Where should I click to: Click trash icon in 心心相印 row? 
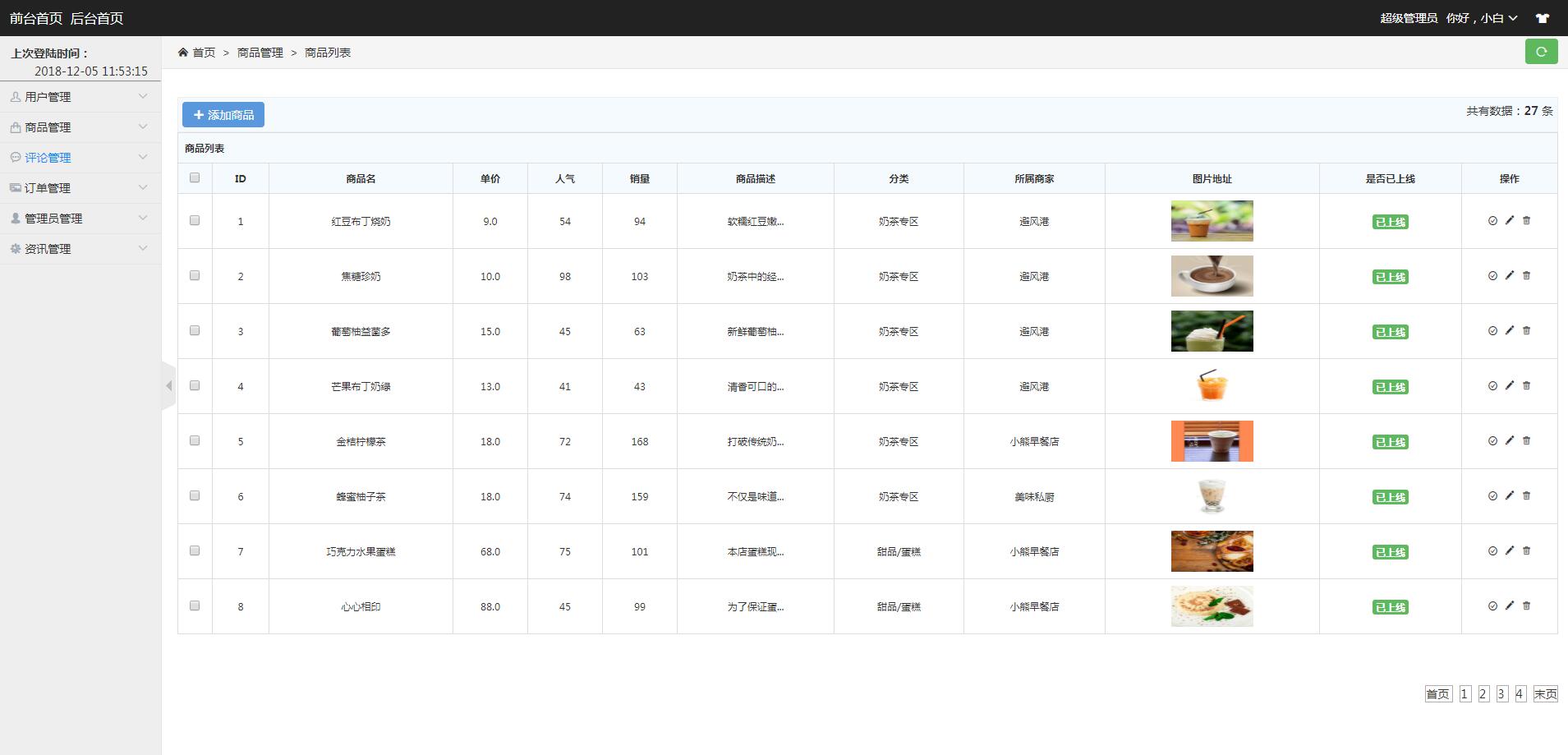tap(1526, 605)
